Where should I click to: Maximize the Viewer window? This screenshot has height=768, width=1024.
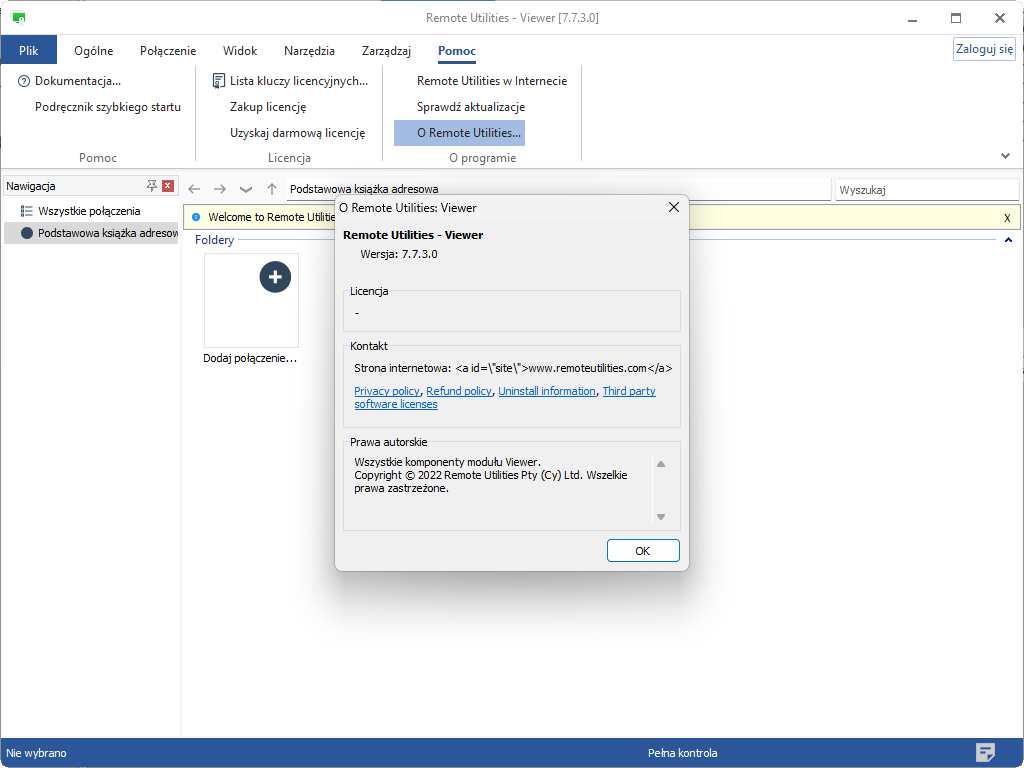tap(956, 18)
